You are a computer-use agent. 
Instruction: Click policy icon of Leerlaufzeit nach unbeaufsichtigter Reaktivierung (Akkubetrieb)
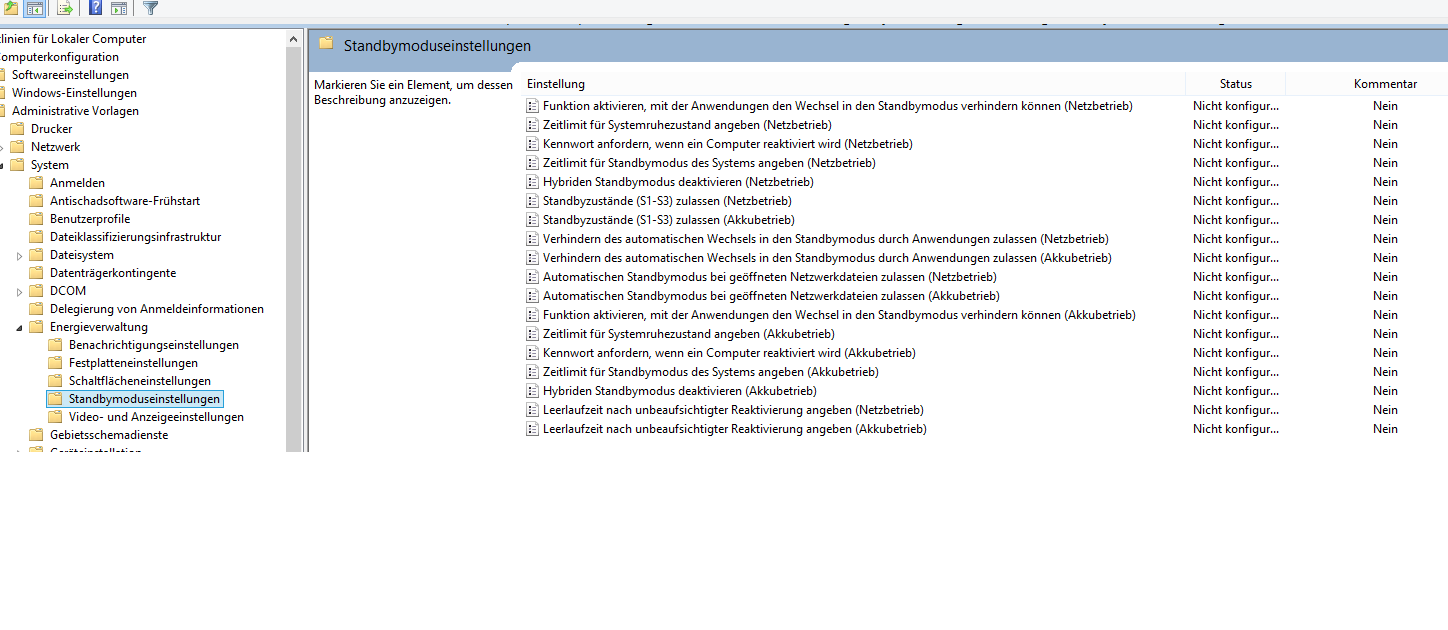click(532, 429)
